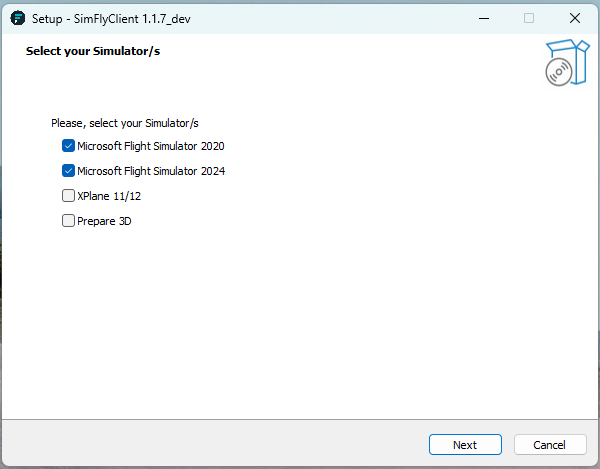The width and height of the screenshot is (600, 469).
Task: Click the "Microsoft Flight Simulator 2024" label text
Action: [x=150, y=171]
